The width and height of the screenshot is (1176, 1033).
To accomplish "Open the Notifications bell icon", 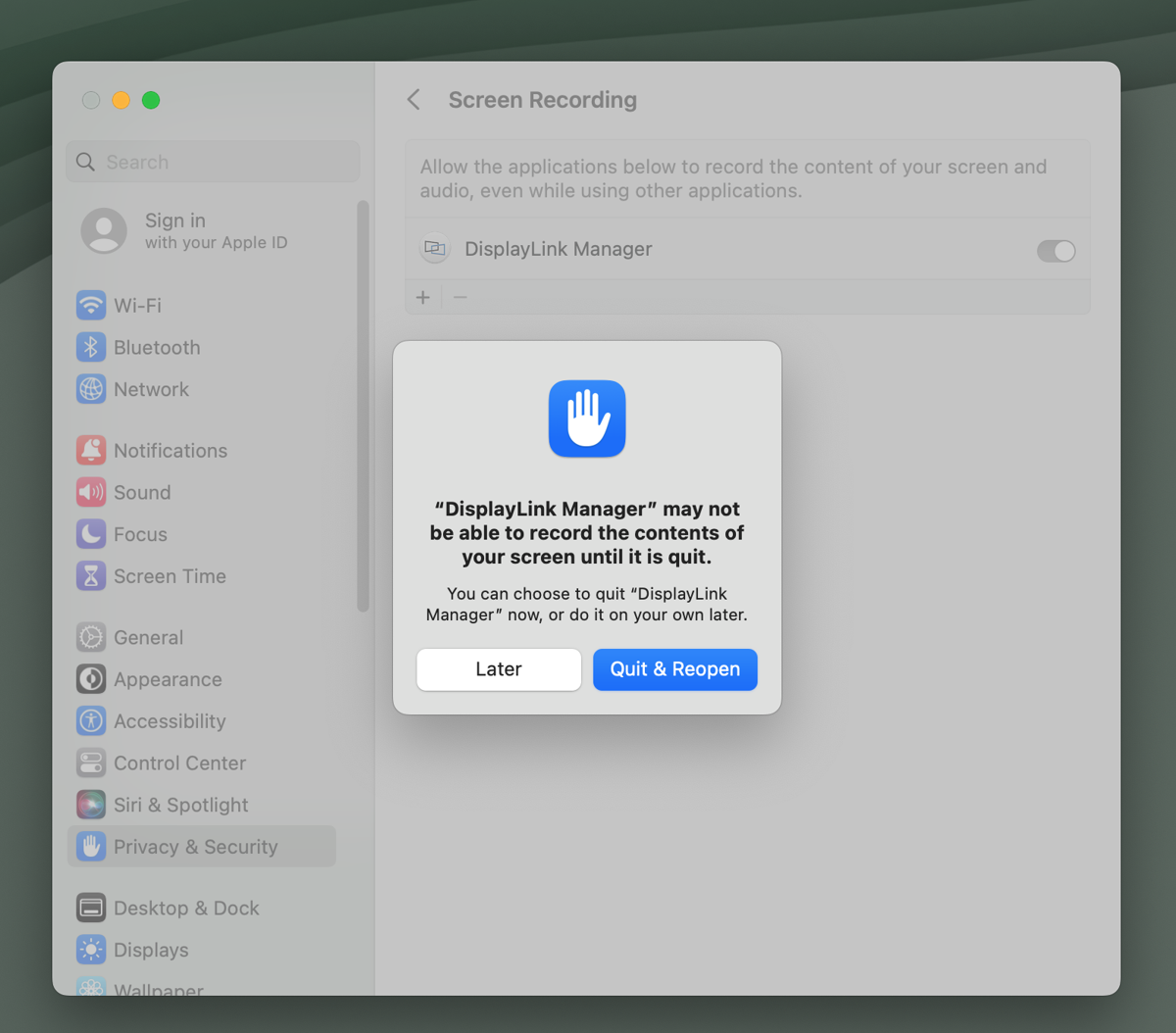I will (x=91, y=450).
